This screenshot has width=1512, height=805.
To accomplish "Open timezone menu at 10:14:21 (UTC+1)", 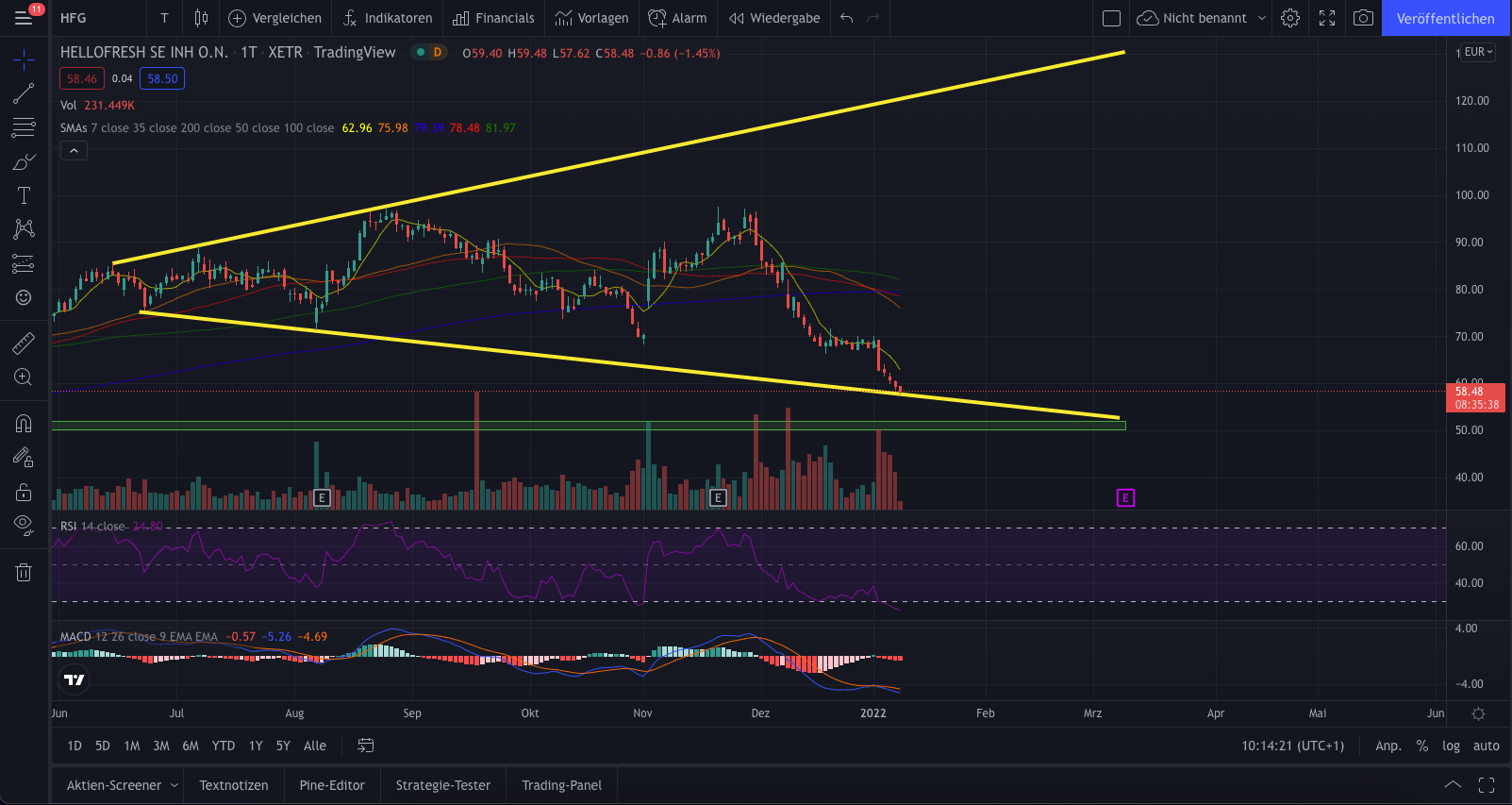I will click(1293, 746).
